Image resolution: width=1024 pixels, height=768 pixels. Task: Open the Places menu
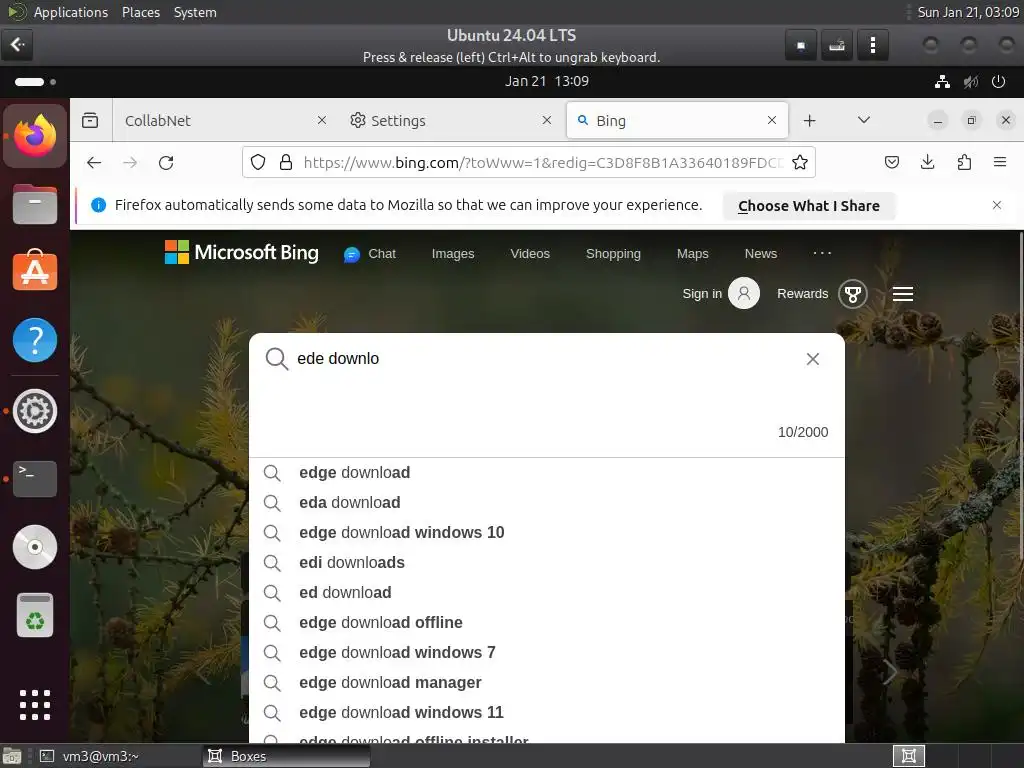point(140,12)
